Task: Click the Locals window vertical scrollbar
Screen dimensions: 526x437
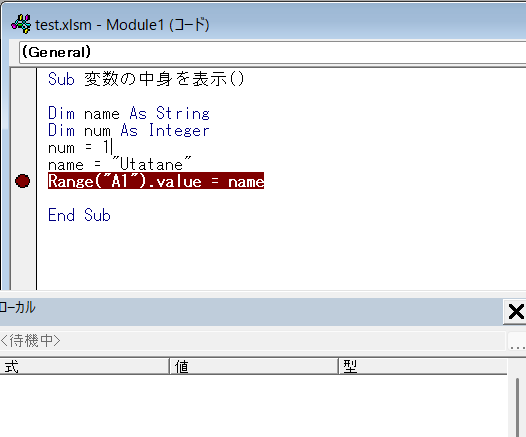Action: pos(517,407)
